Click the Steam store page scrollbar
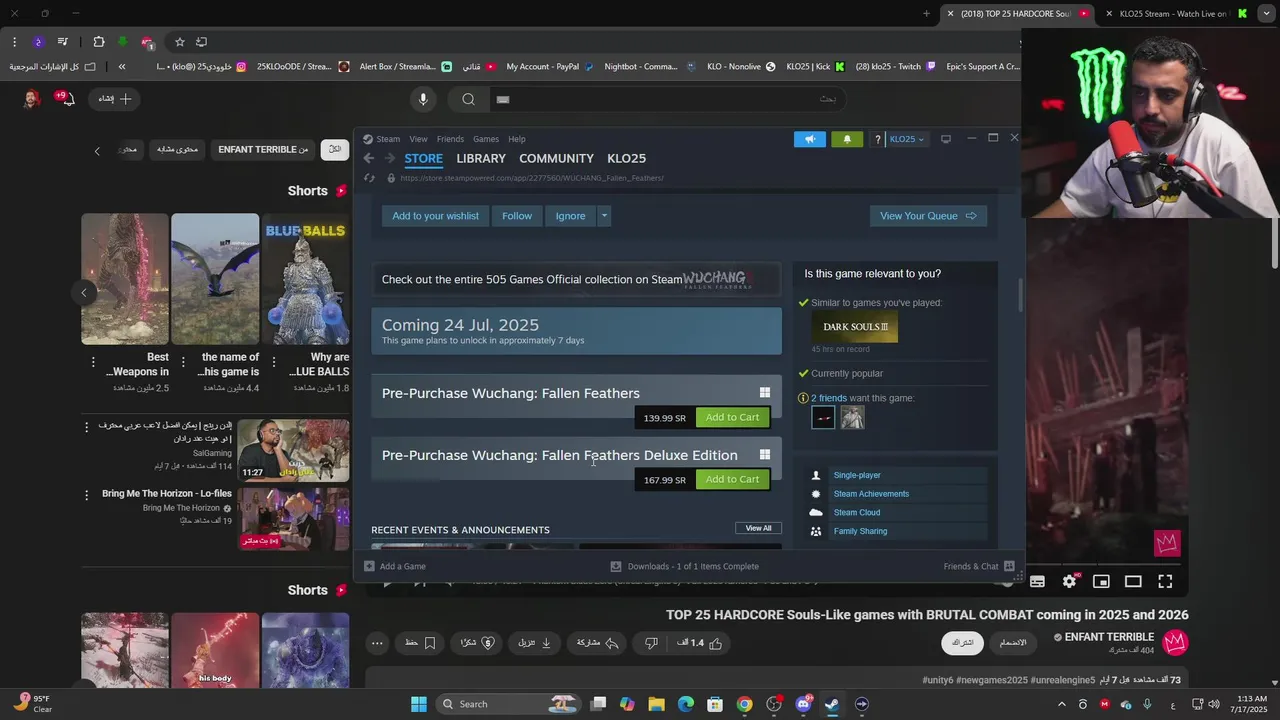The image size is (1280, 720). [x=1020, y=295]
